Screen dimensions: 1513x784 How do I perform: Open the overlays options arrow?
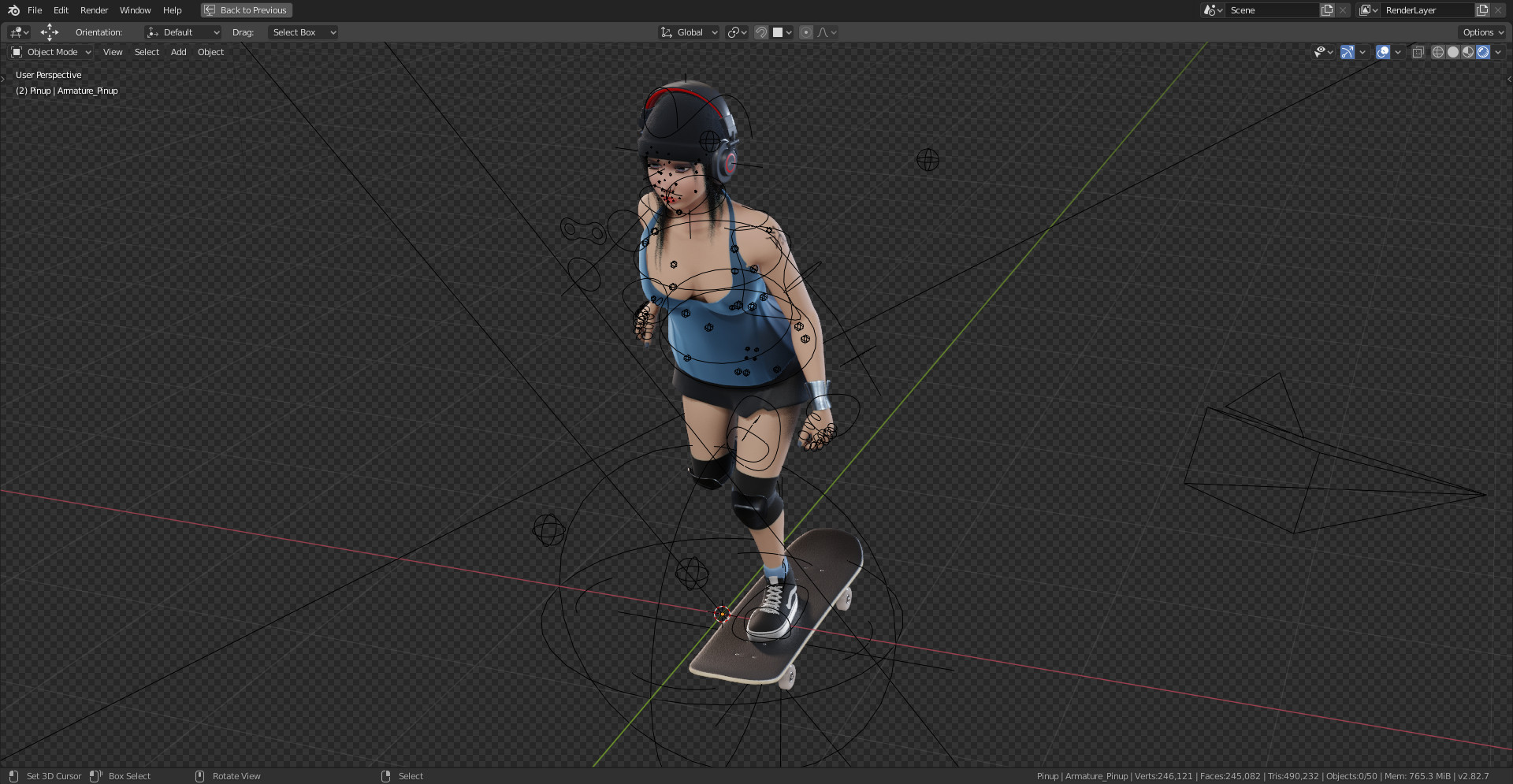(x=1398, y=52)
